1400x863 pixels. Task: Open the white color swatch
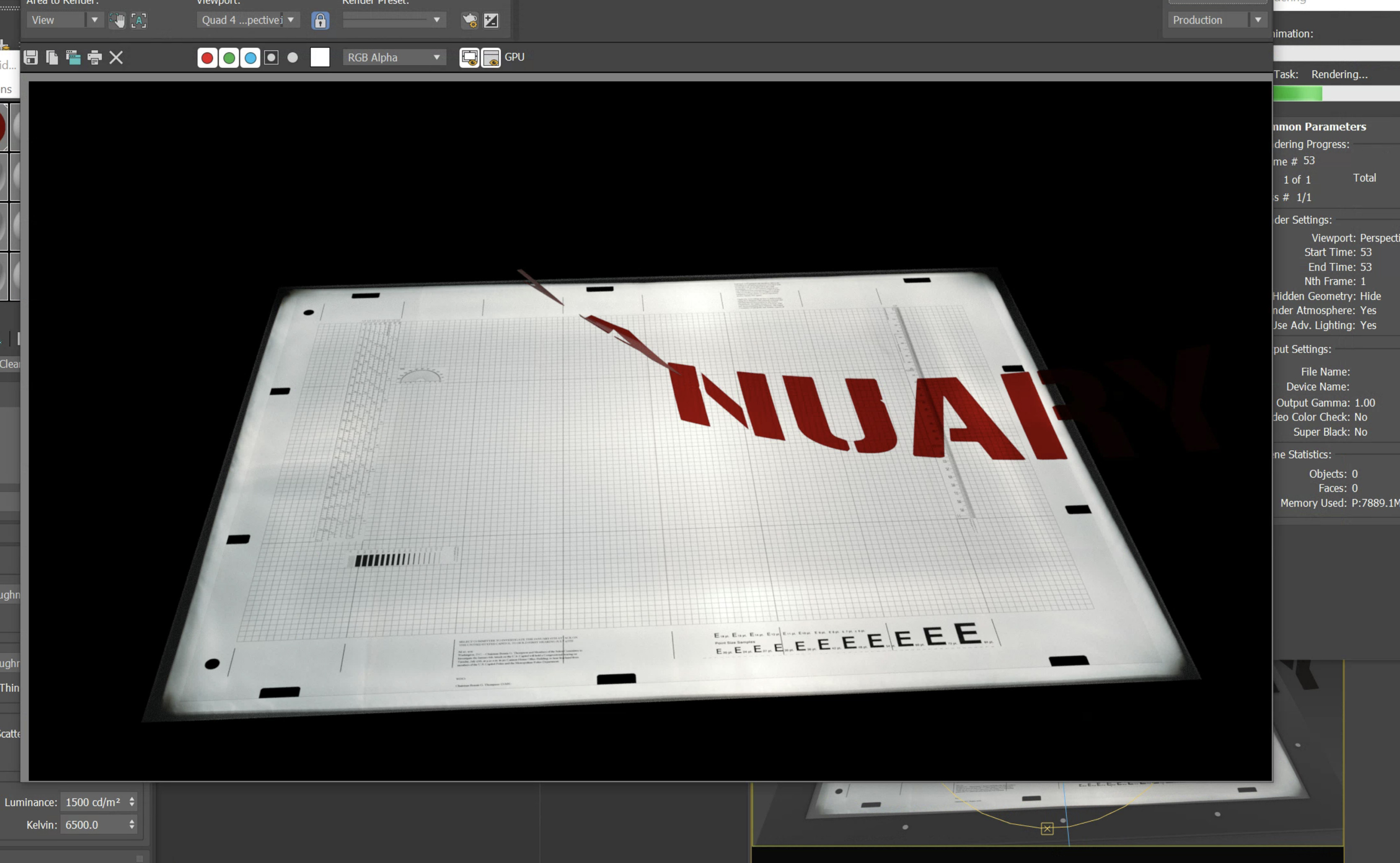click(320, 57)
